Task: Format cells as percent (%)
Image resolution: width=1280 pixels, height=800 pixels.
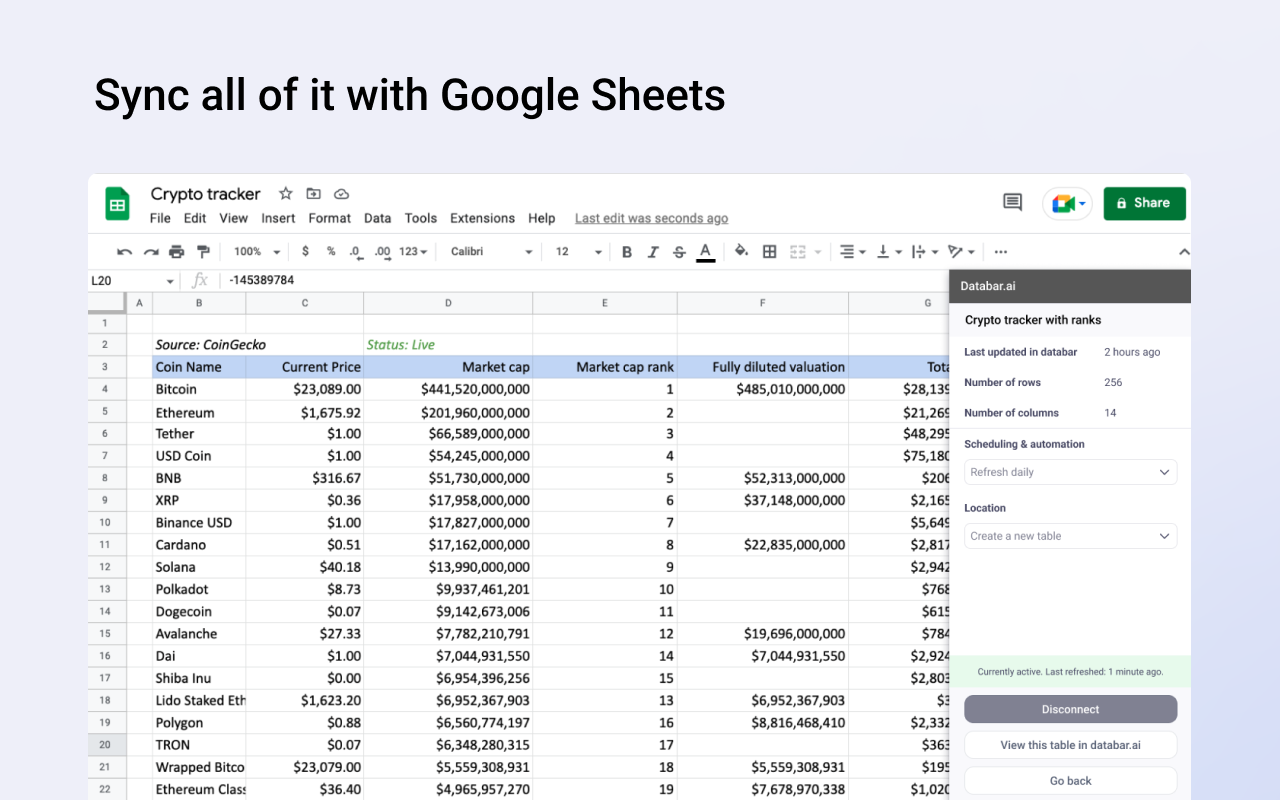Action: point(330,252)
